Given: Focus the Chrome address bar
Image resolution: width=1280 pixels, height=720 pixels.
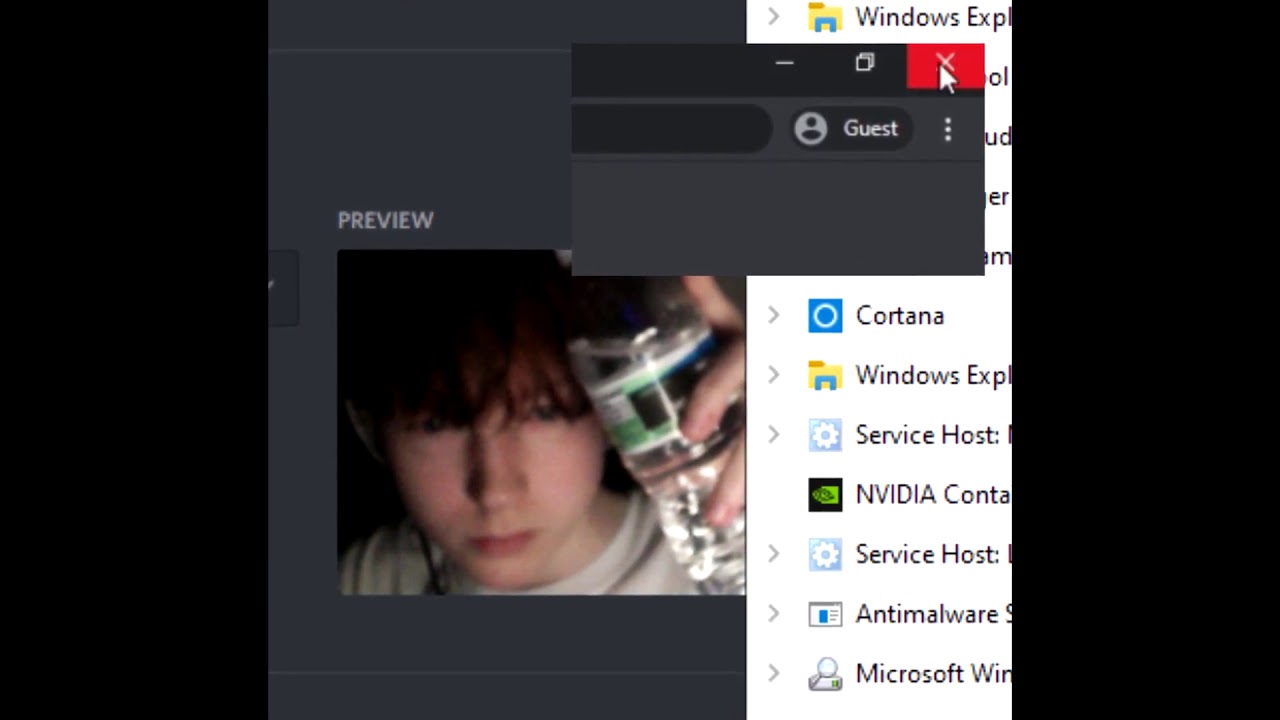Looking at the screenshot, I should tap(671, 129).
